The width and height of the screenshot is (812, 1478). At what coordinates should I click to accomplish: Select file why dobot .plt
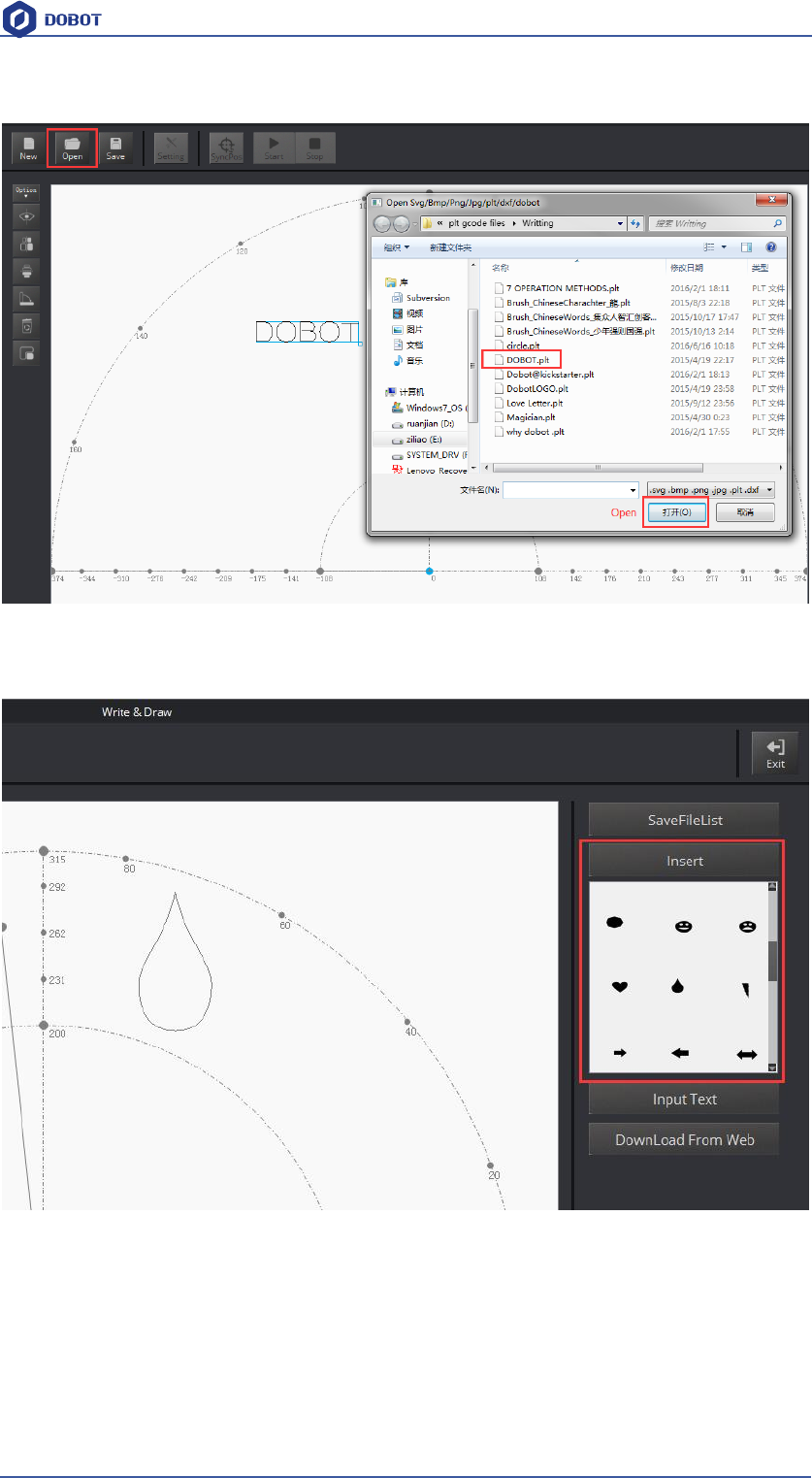coord(529,432)
